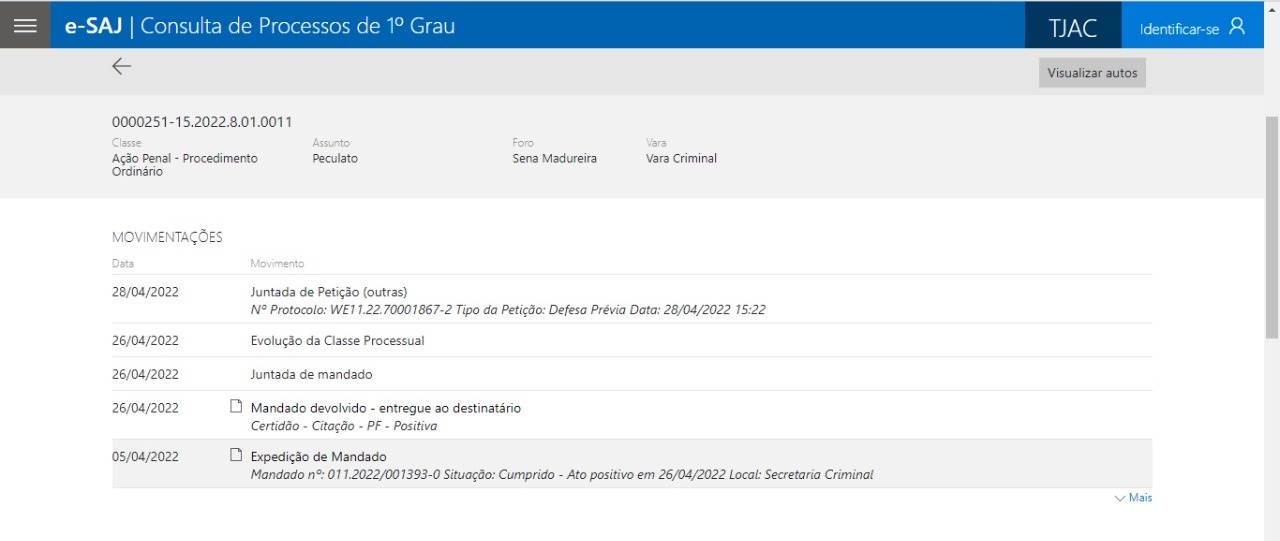Click Consulta de Processos de 1º Grau title

click(297, 26)
